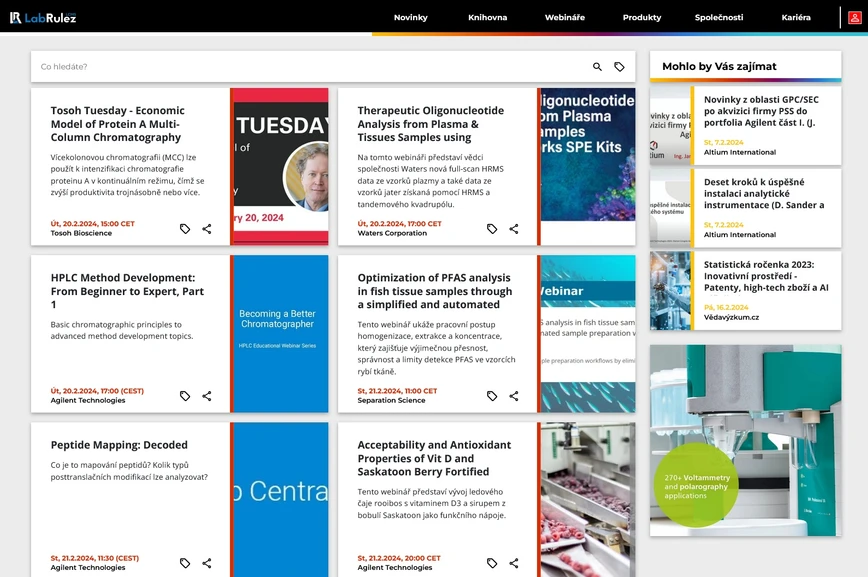Click 'Agilent Technologies' under HPLC Method card
This screenshot has width=868, height=577.
pos(88,400)
